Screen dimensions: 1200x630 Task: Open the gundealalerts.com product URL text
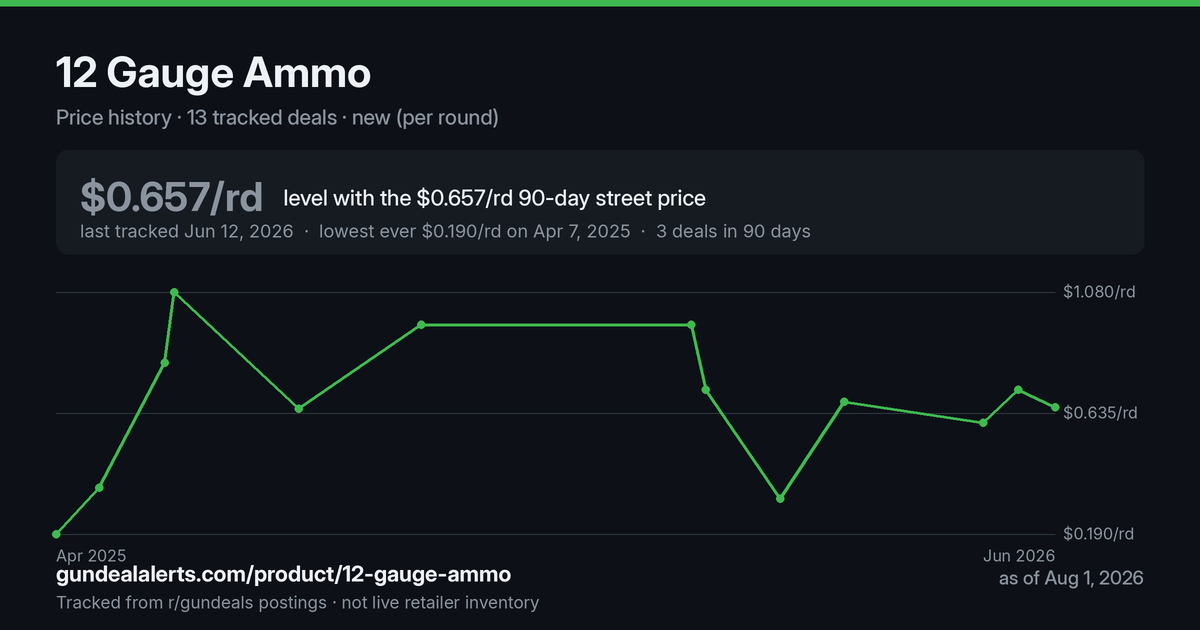coord(284,575)
